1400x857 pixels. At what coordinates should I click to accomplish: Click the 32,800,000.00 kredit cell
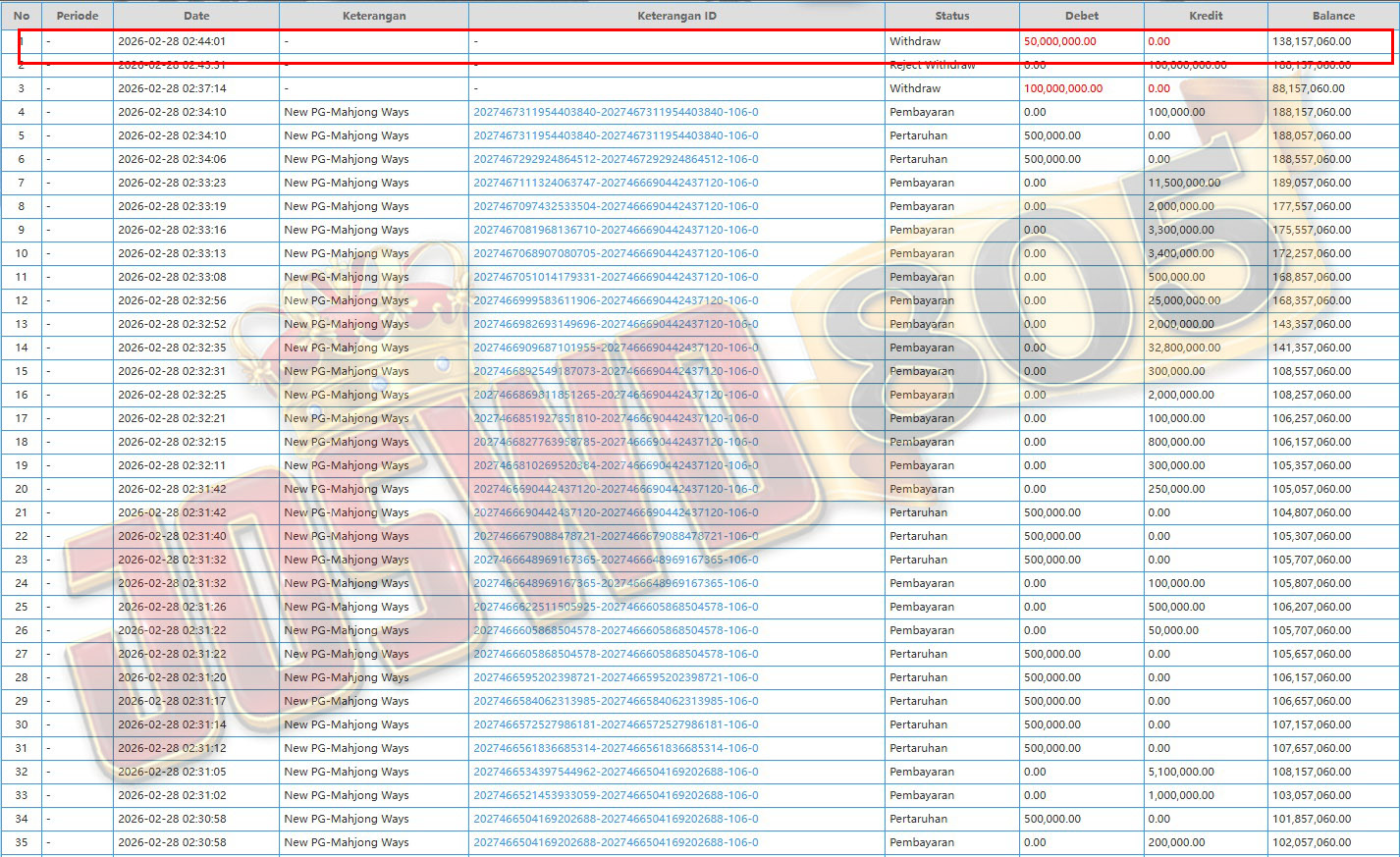pos(1184,348)
